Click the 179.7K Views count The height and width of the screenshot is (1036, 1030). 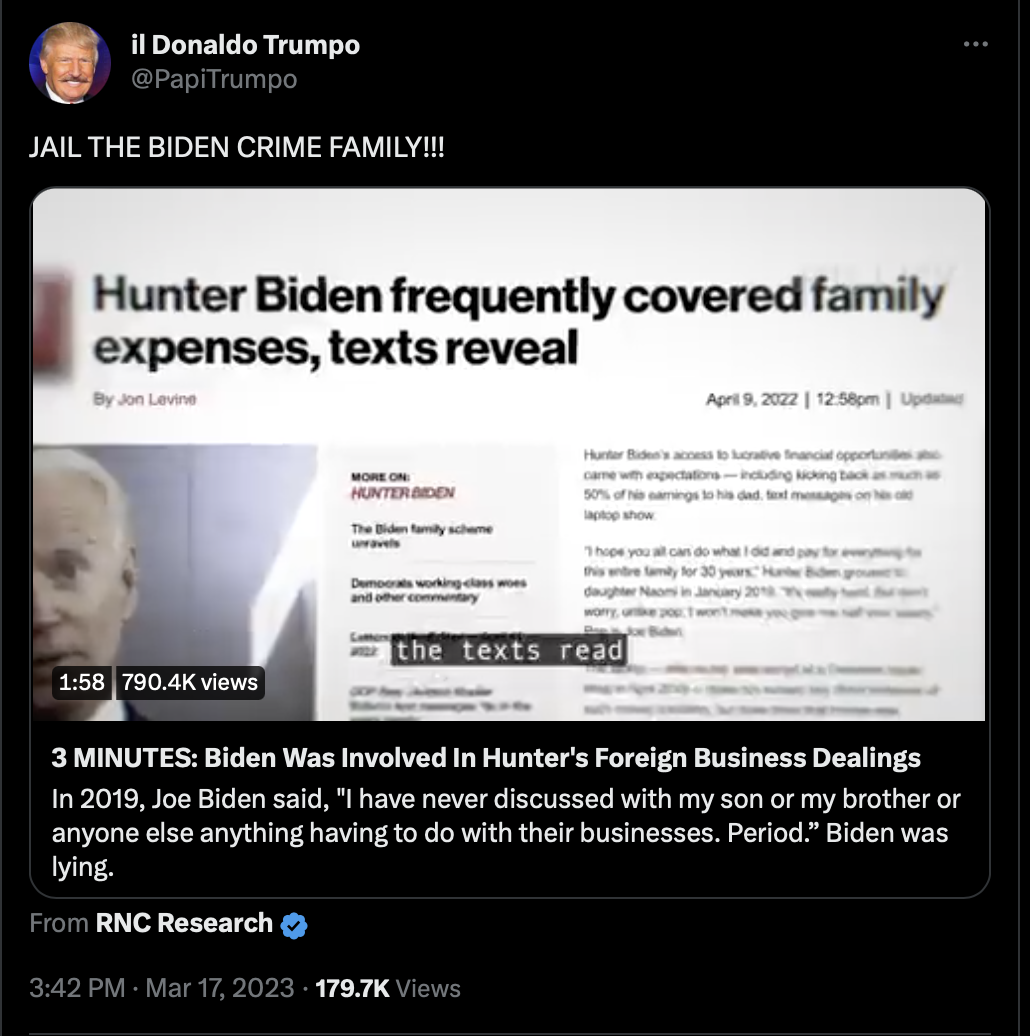388,988
